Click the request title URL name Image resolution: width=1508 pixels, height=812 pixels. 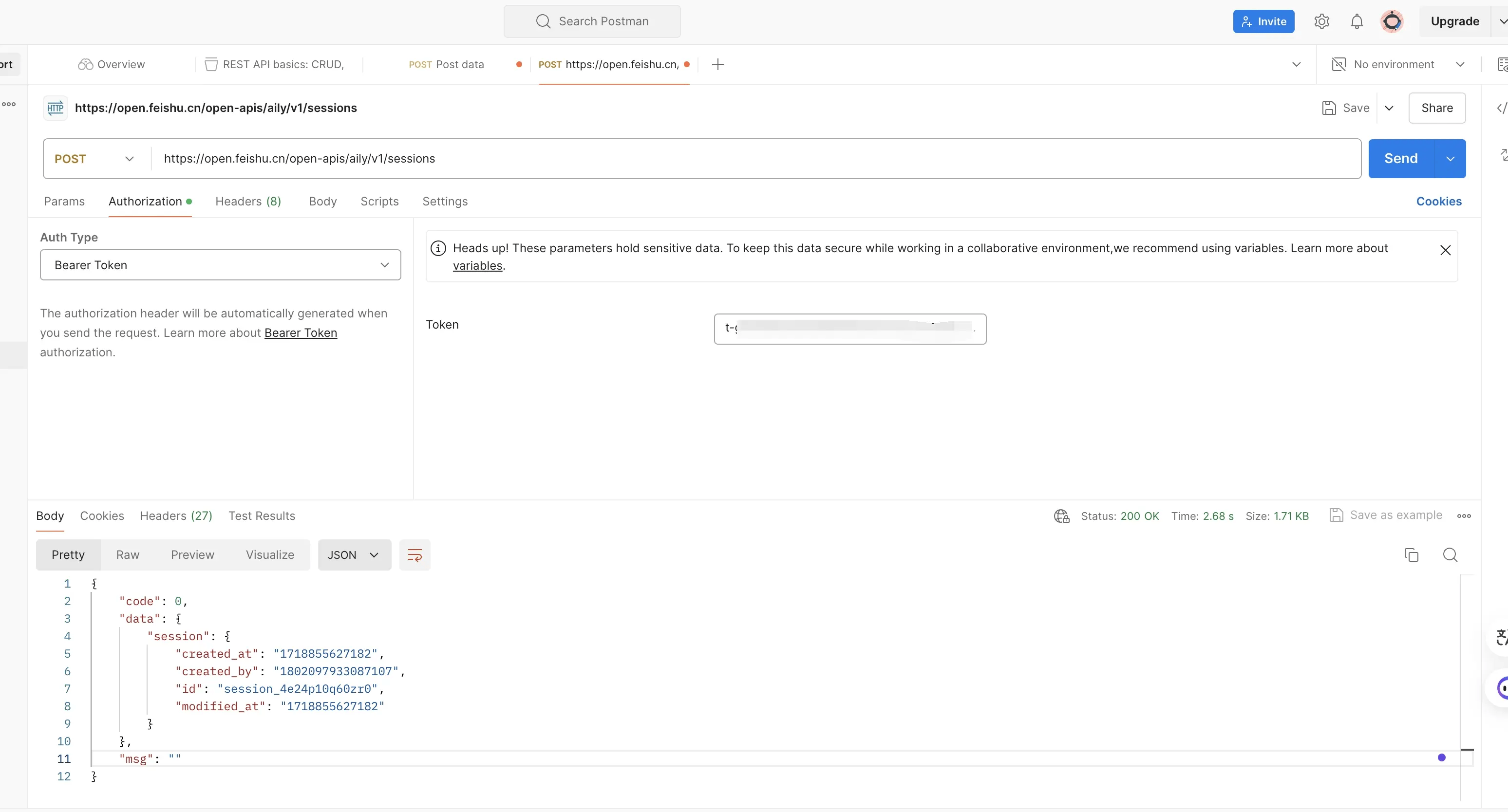[215, 108]
